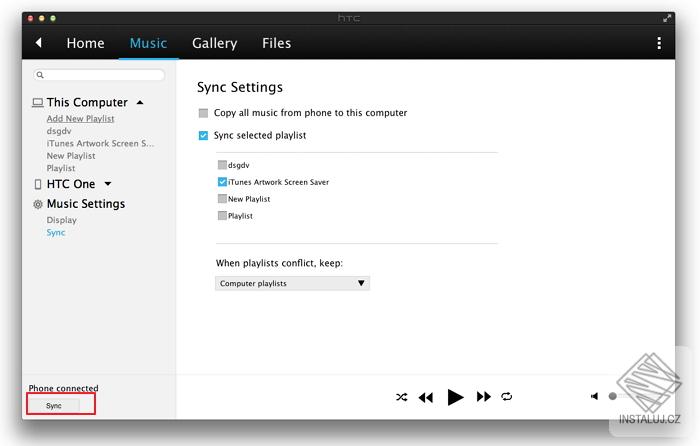Open the three-dot overflow menu
This screenshot has height=446, width=700.
pyautogui.click(x=659, y=43)
